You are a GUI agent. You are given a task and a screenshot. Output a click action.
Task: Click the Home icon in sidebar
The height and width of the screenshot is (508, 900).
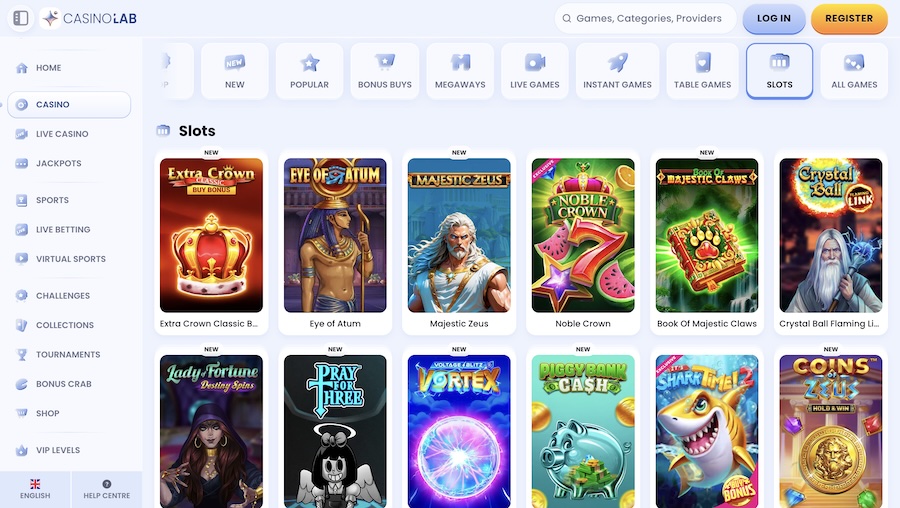click(x=22, y=68)
